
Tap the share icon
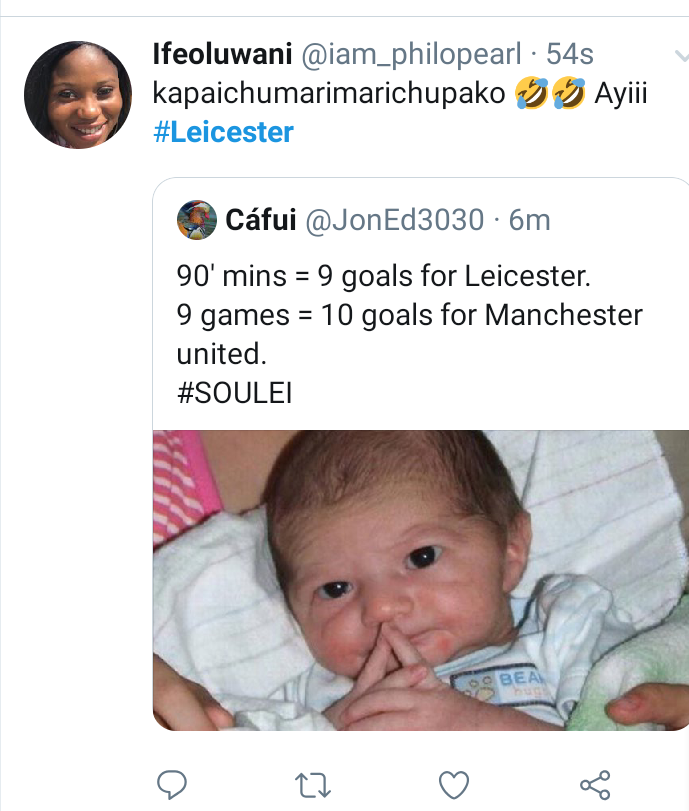click(595, 783)
